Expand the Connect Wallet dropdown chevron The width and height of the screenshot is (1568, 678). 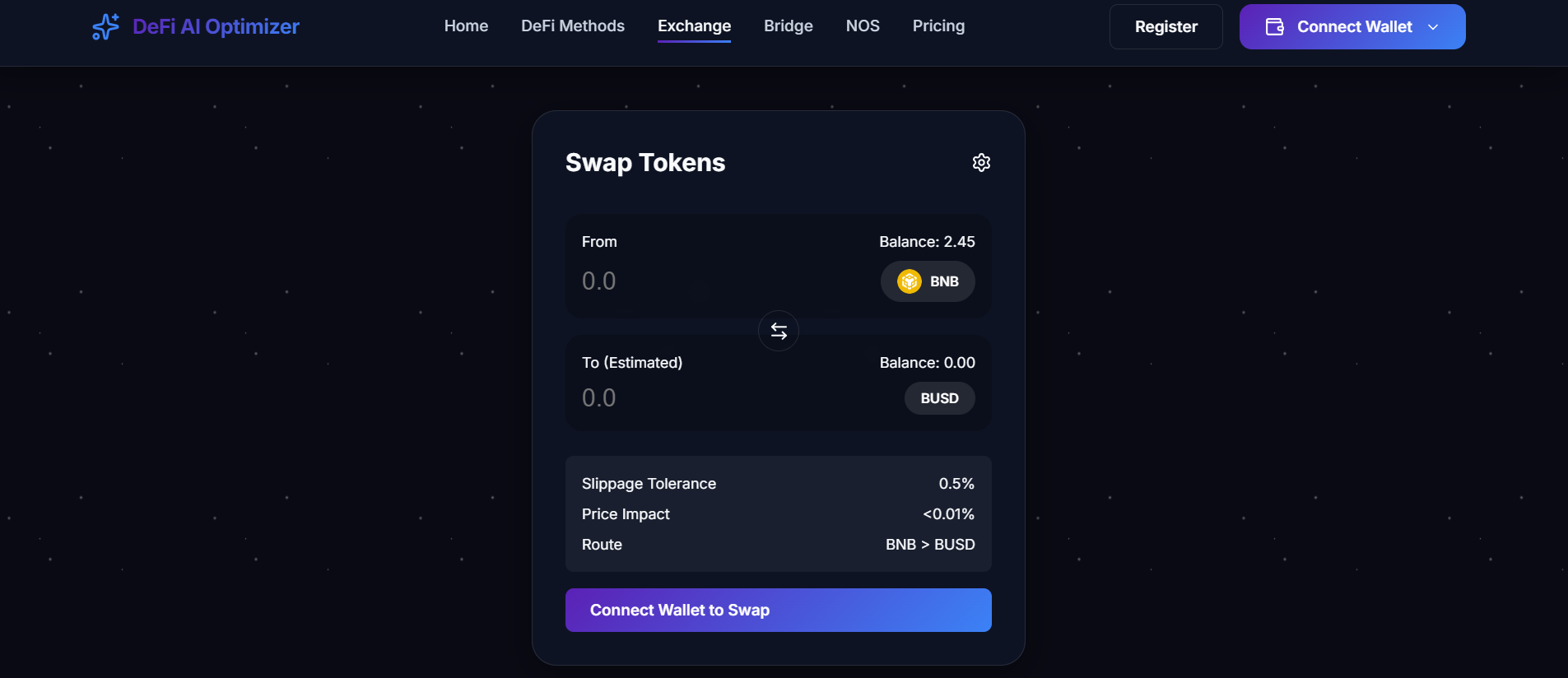1433,27
